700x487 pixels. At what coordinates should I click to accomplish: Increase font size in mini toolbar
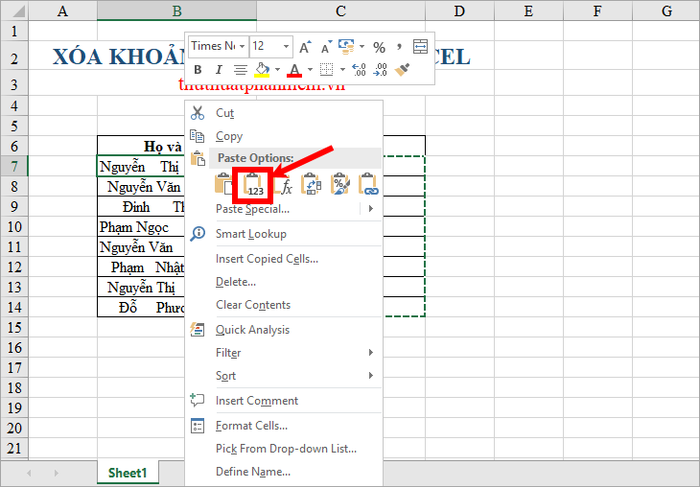tap(305, 47)
